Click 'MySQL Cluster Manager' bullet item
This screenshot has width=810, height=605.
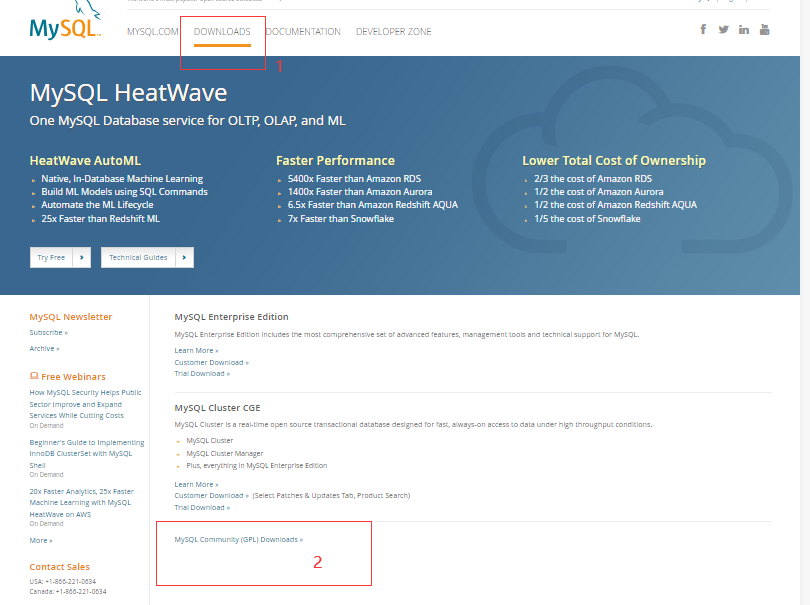tap(225, 453)
